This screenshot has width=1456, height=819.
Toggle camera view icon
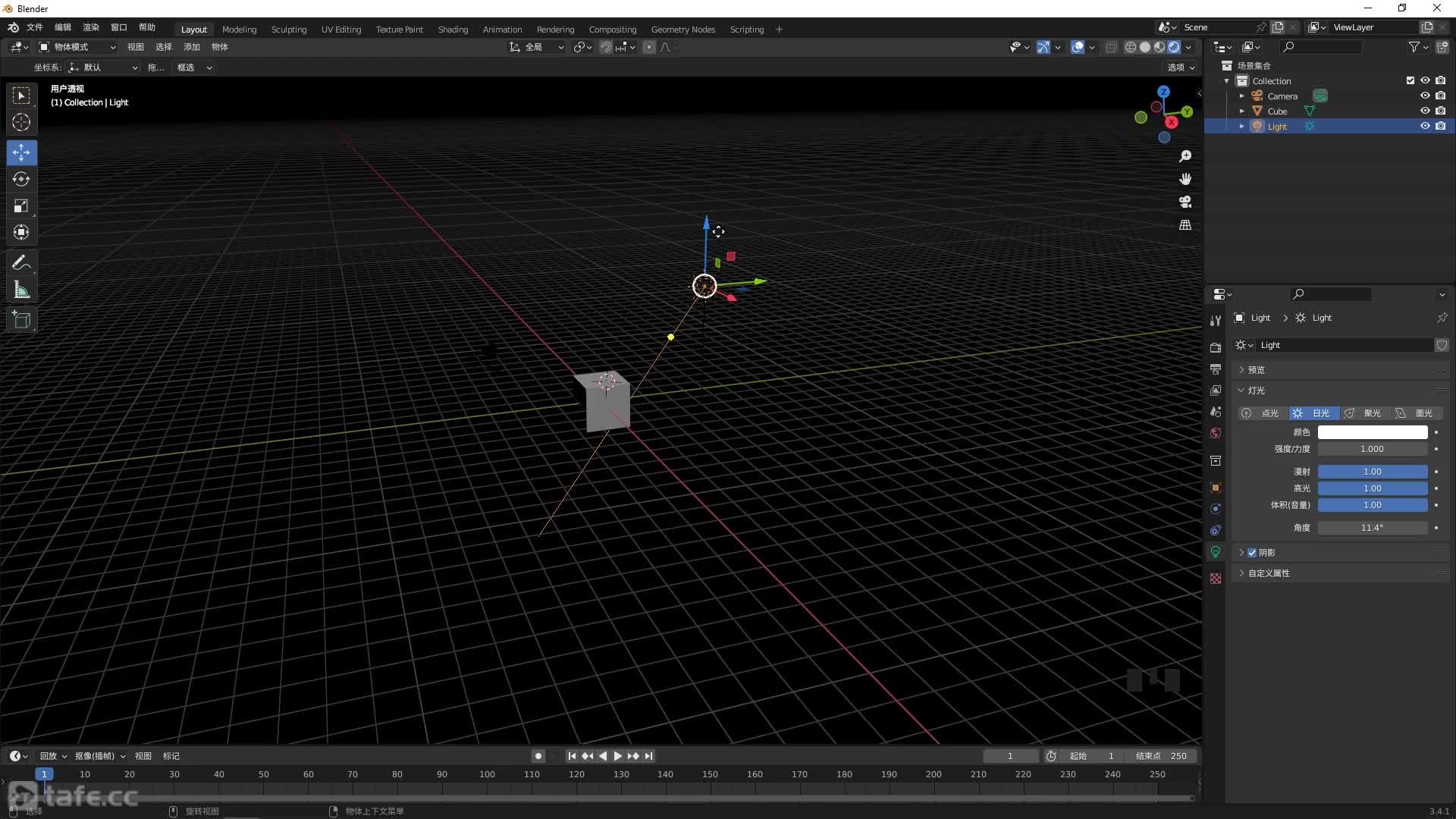pyautogui.click(x=1185, y=202)
